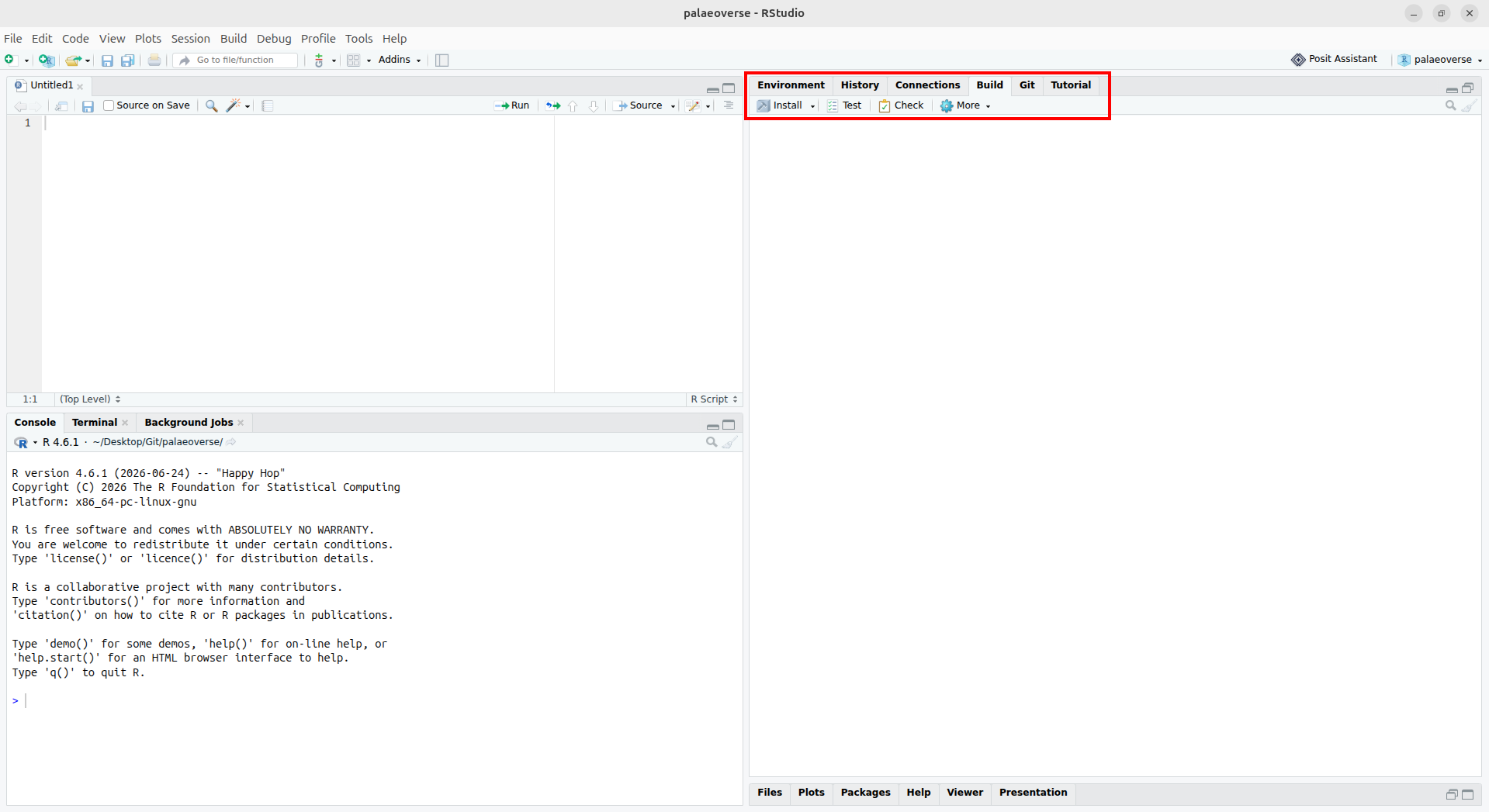This screenshot has height=812, width=1489.
Task: Toggle the sidebar layout icon in toolbar
Action: pyautogui.click(x=442, y=60)
